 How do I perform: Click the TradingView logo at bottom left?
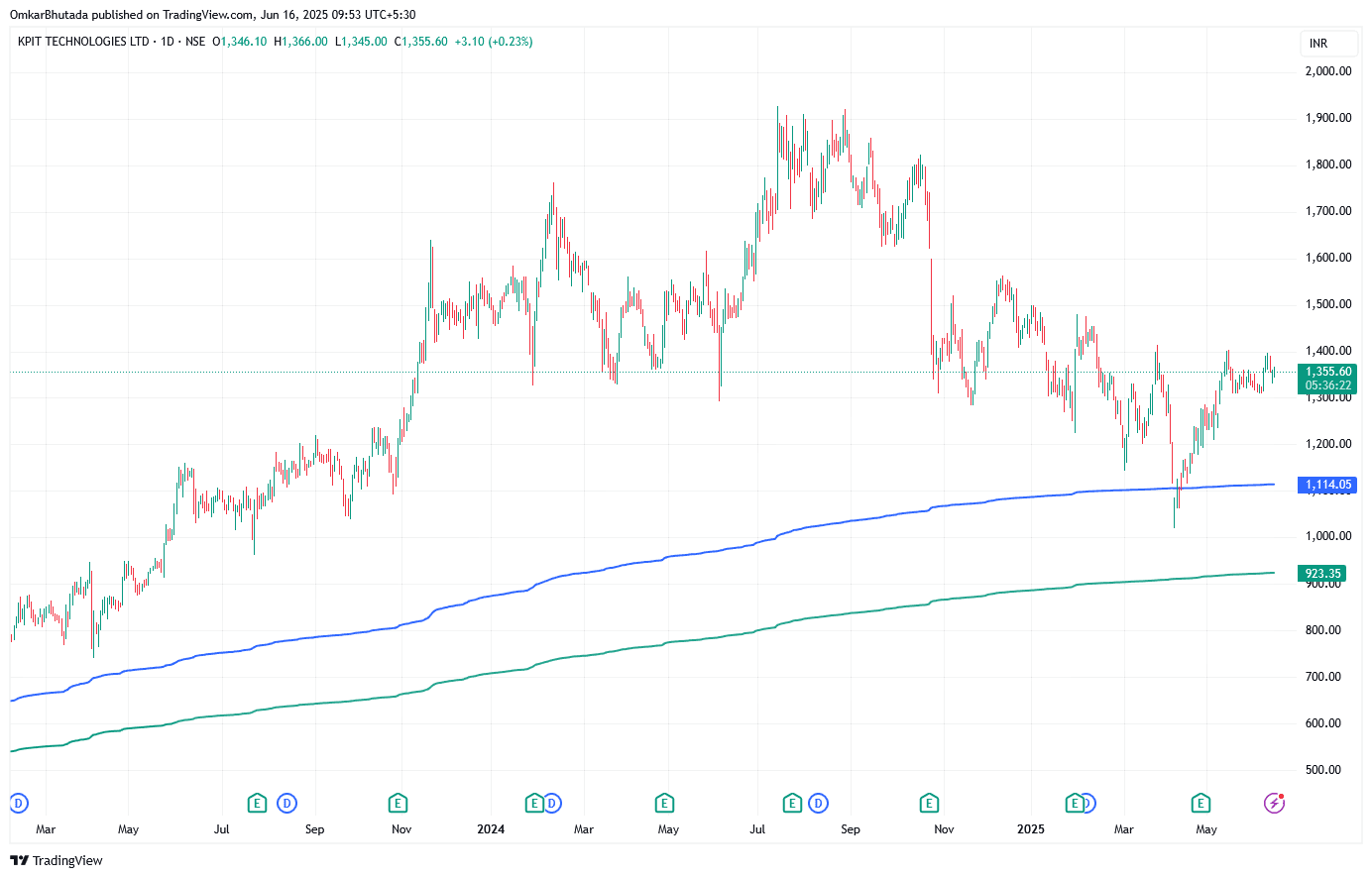coord(57,860)
